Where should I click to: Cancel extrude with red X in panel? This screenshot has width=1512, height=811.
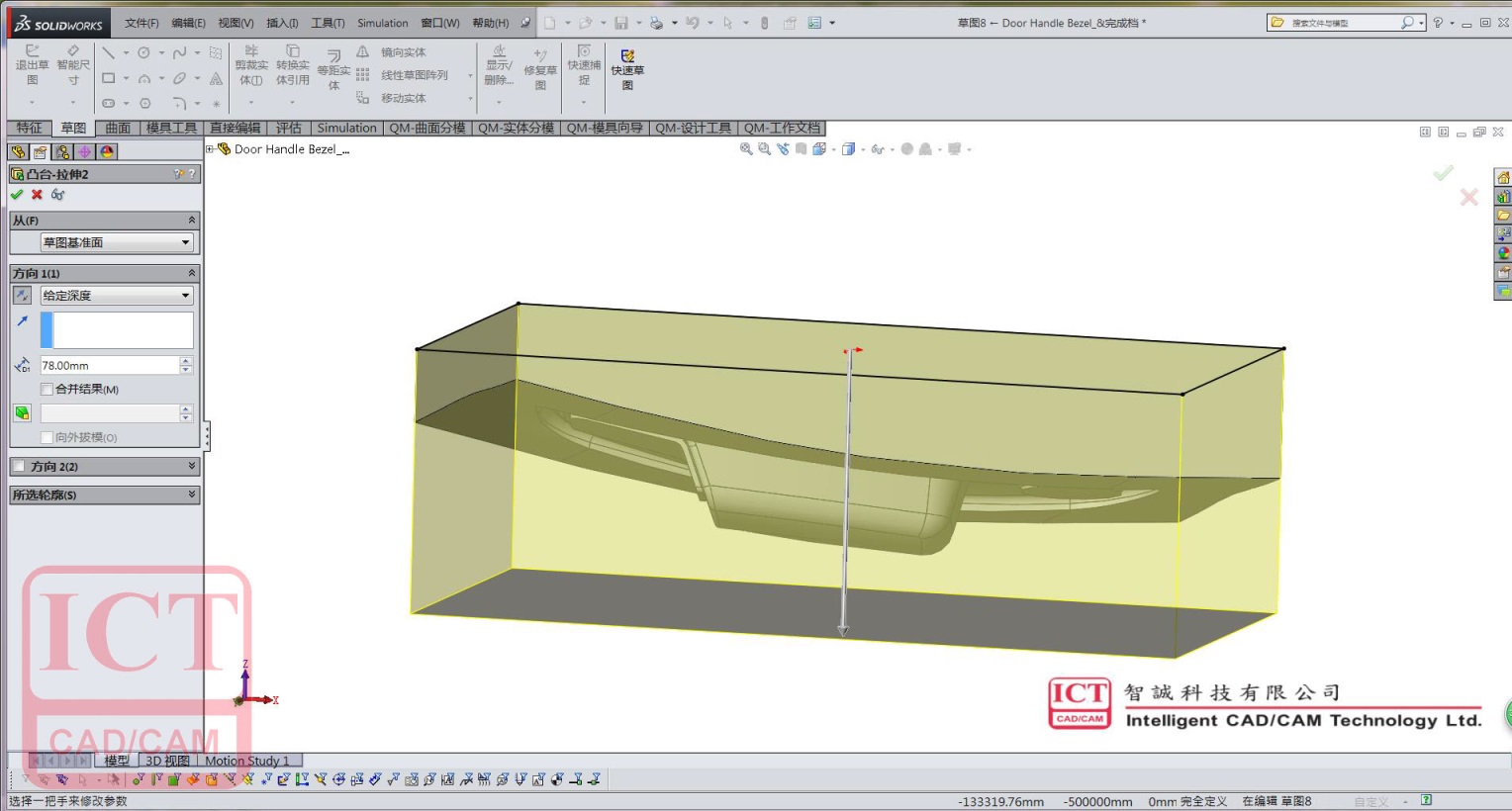pyautogui.click(x=37, y=195)
